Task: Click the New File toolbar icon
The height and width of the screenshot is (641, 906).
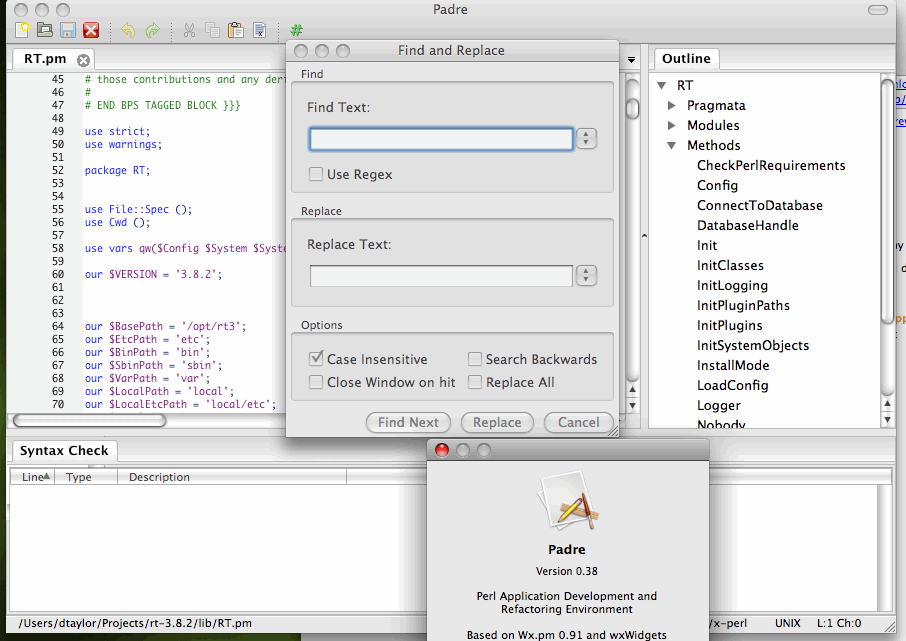Action: coord(21,30)
